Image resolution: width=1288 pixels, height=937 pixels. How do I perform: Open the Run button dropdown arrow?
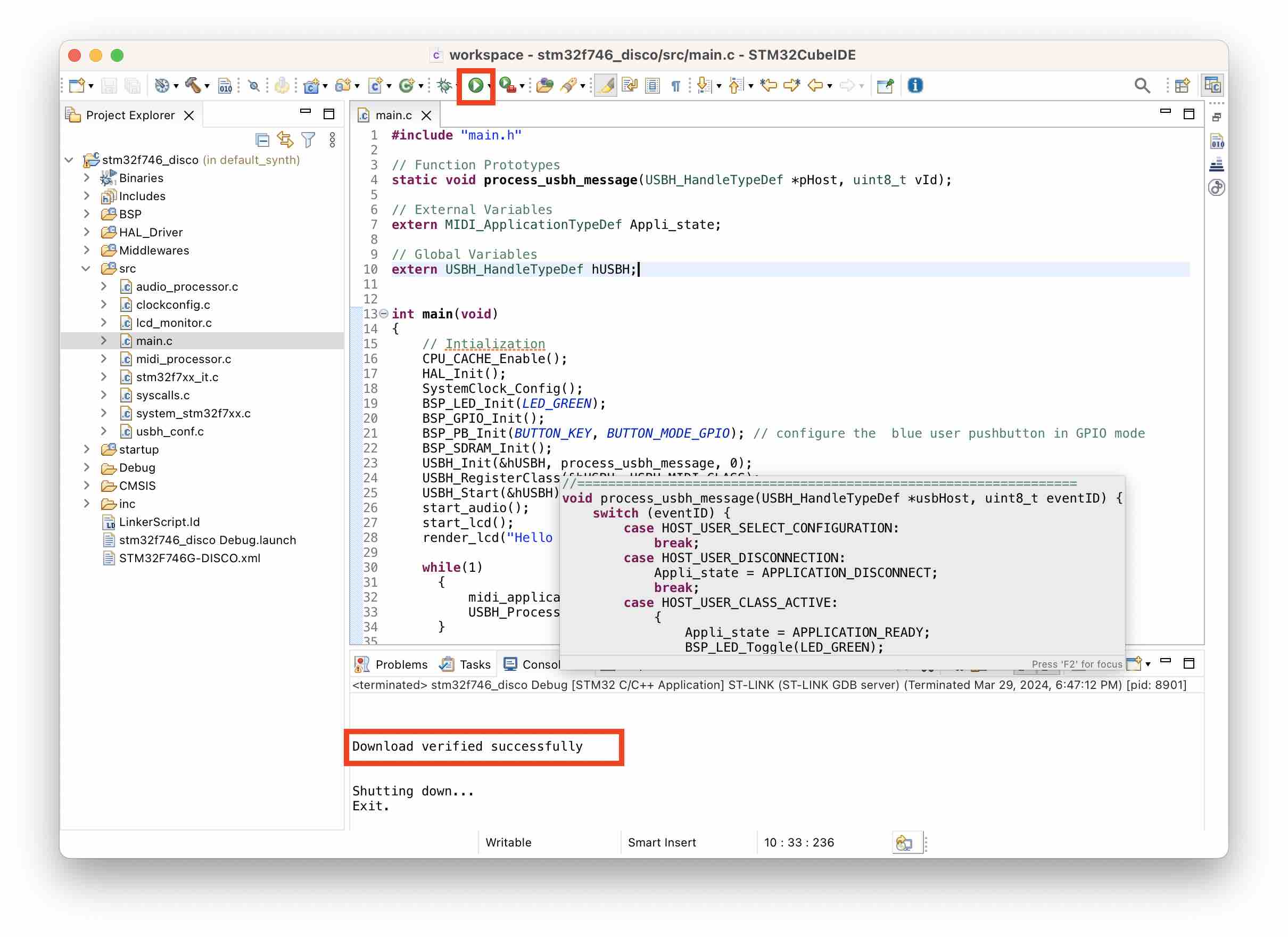[x=490, y=87]
